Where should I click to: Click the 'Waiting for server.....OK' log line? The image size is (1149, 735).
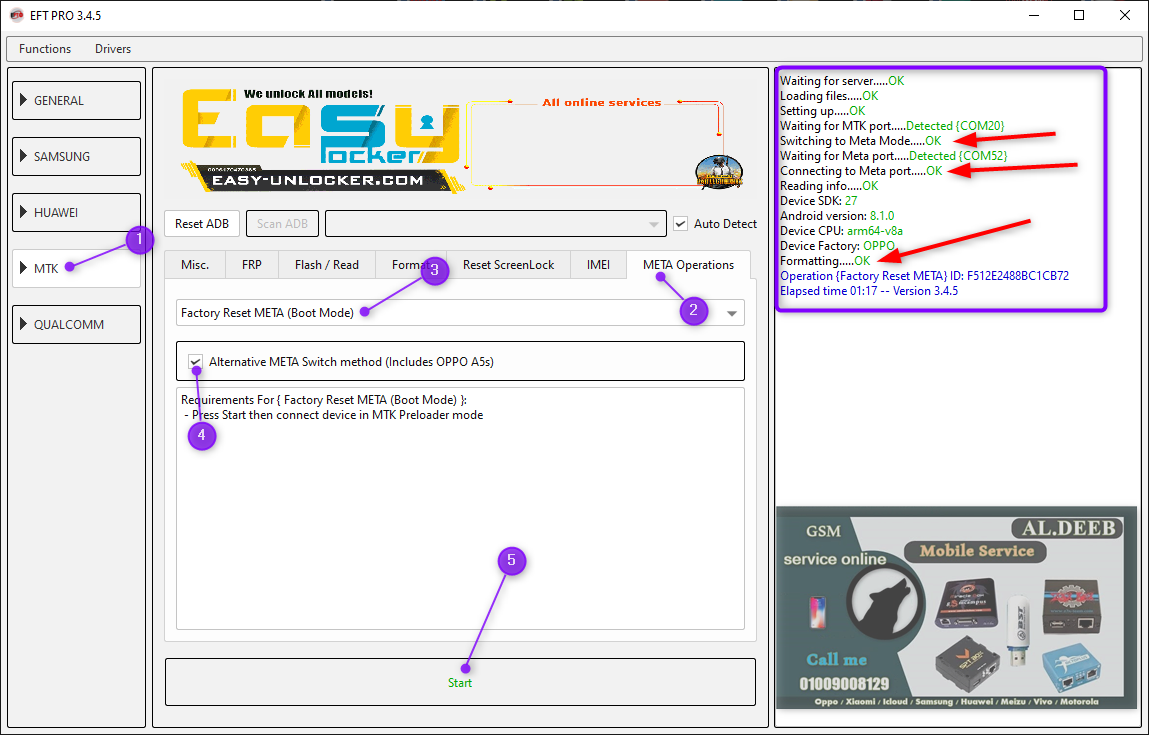pos(842,81)
